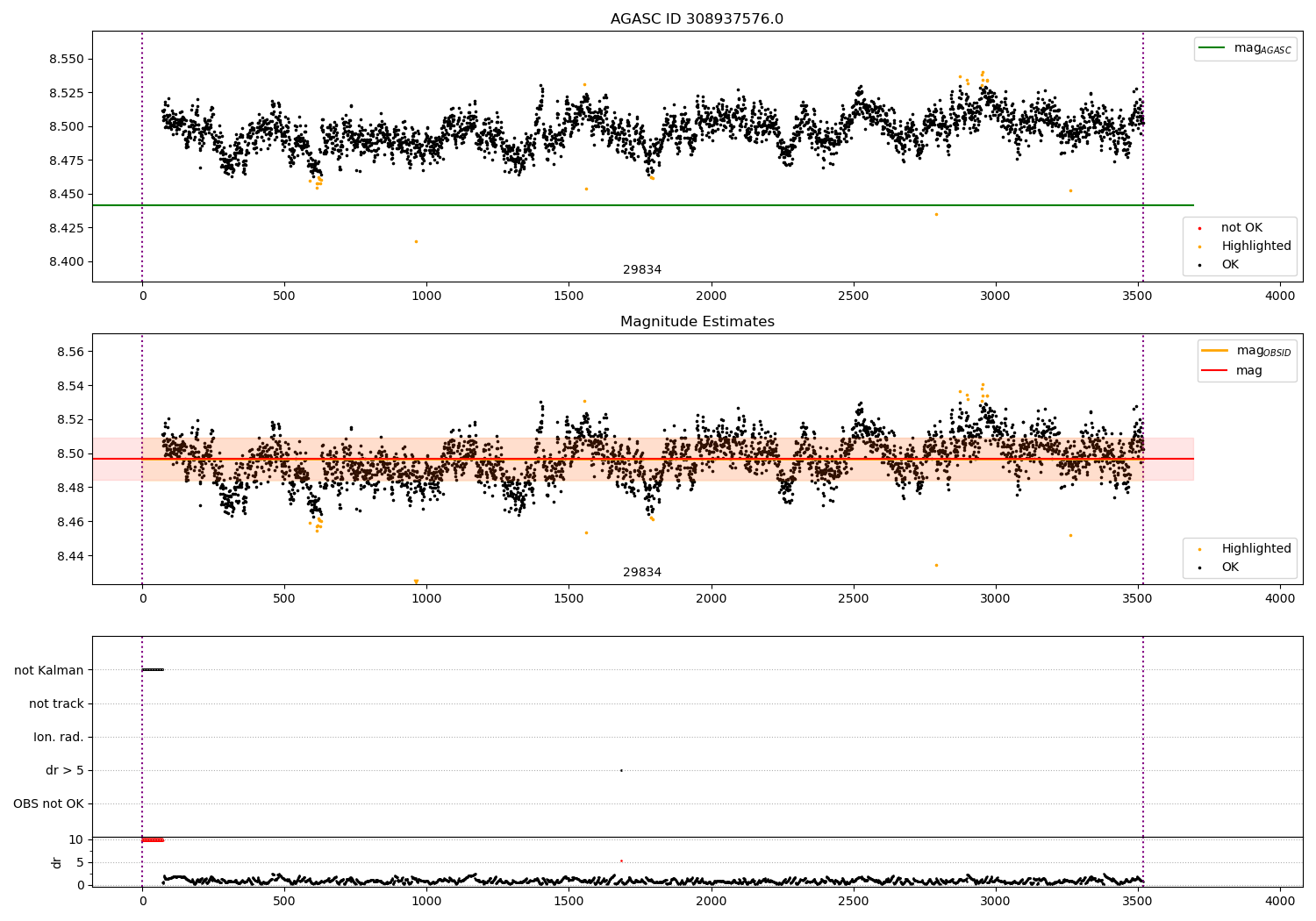Click the "dr" axis label
The image size is (1316, 921).
click(57, 862)
